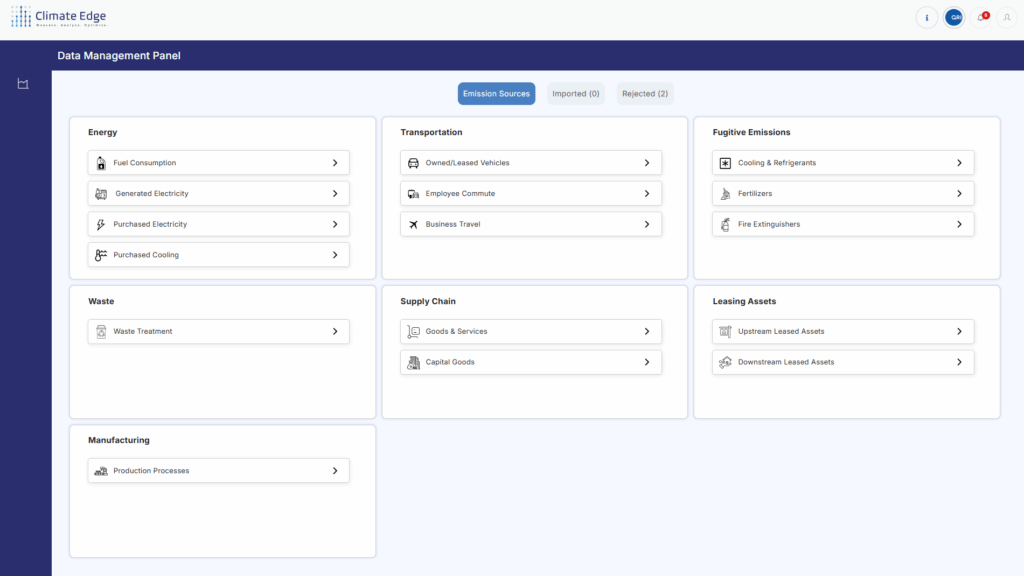Open Capital Goods entry
1024x576 pixels.
pos(531,362)
